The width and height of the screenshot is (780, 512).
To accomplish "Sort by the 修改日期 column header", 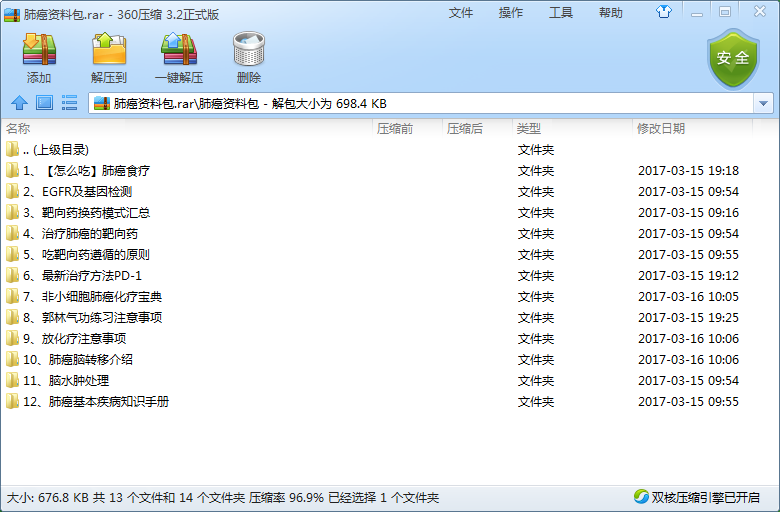I will 693,128.
